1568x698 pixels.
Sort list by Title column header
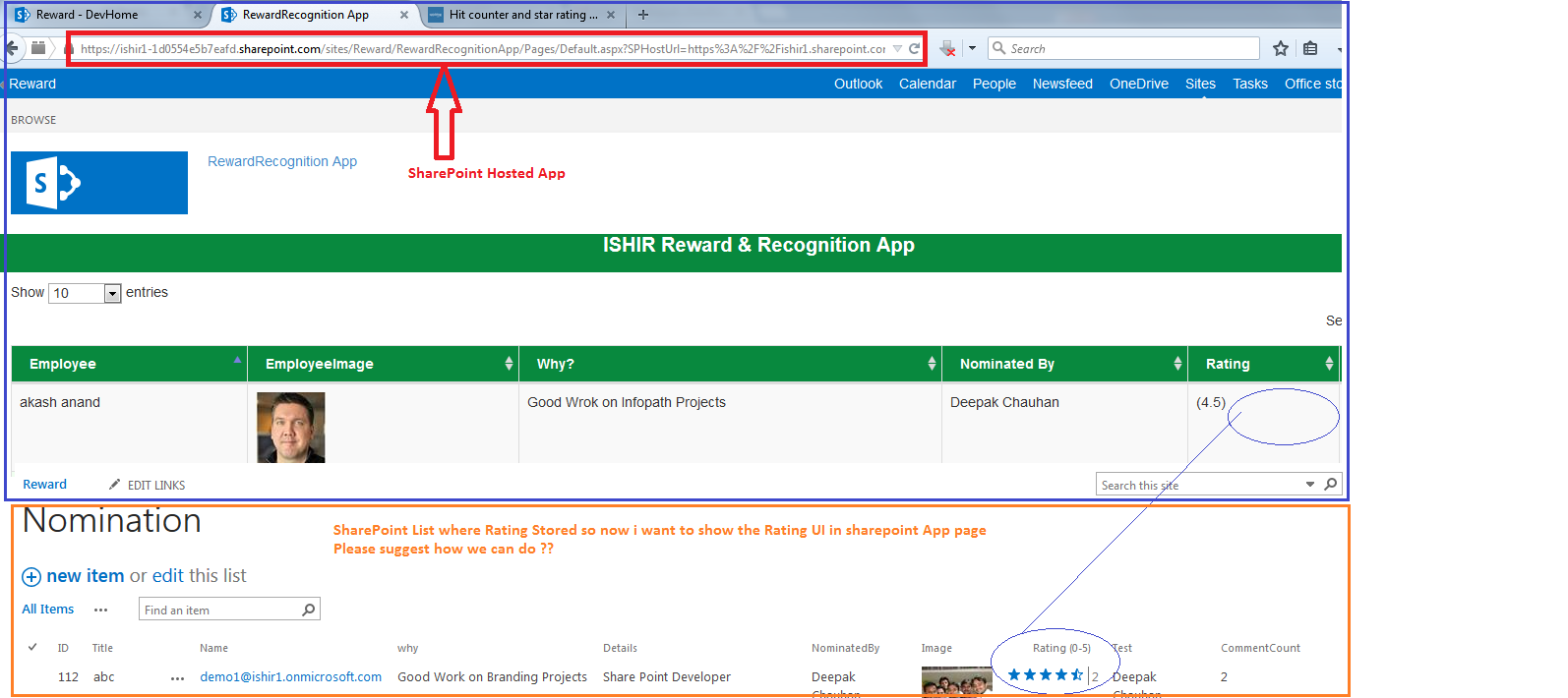coord(102,648)
